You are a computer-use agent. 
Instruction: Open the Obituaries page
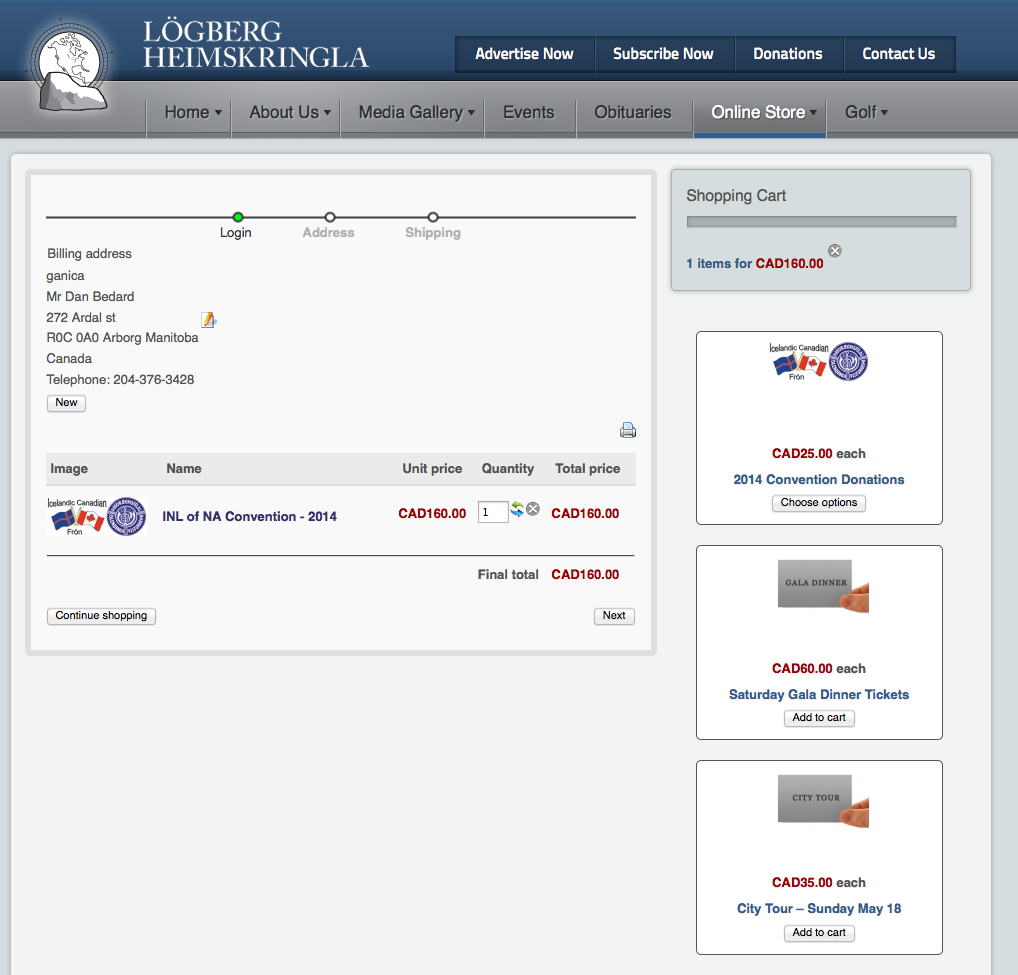[632, 112]
